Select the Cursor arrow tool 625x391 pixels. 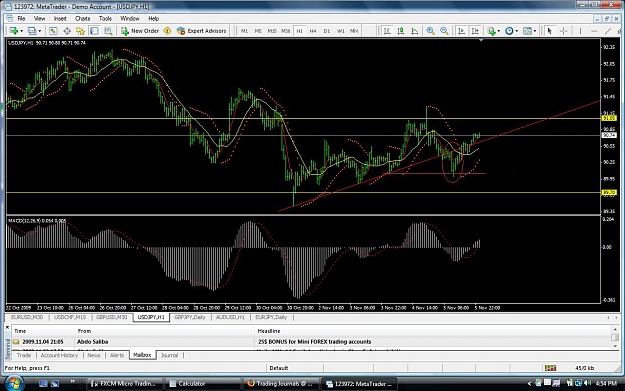(x=550, y=31)
